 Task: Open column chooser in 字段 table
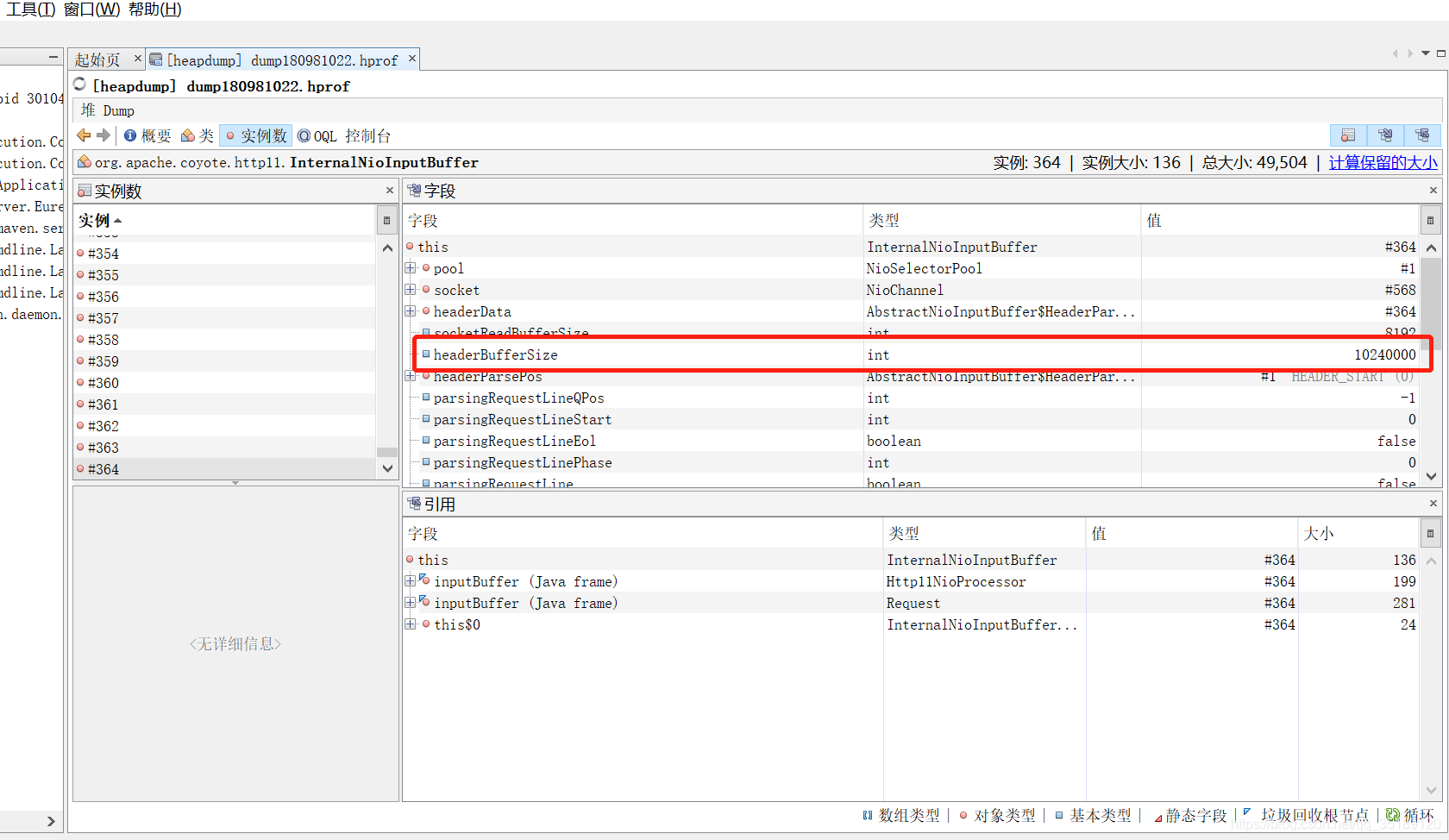tap(1430, 221)
